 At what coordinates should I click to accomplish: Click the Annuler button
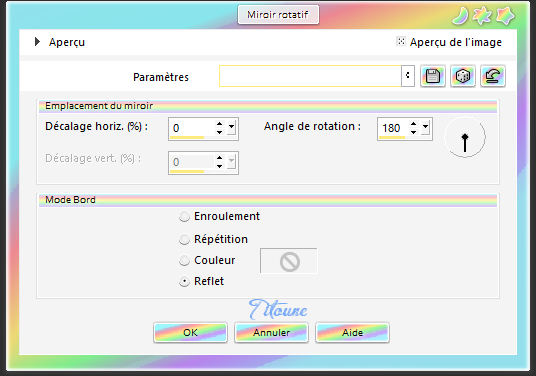(271, 332)
